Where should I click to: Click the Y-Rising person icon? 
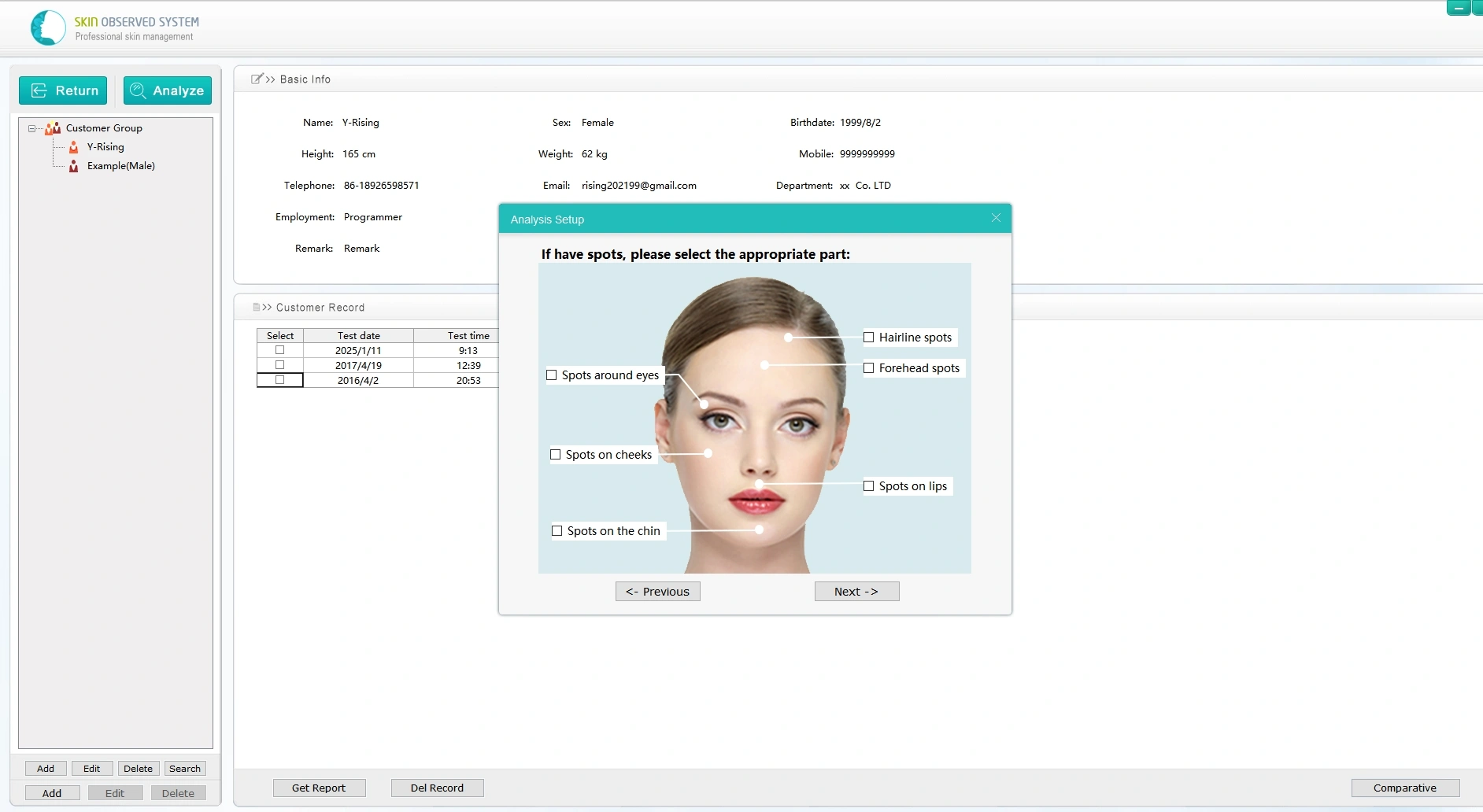point(74,147)
